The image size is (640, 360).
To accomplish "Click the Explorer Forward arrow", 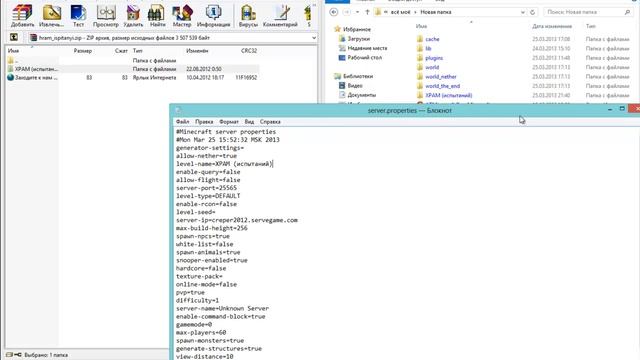I will tap(347, 12).
